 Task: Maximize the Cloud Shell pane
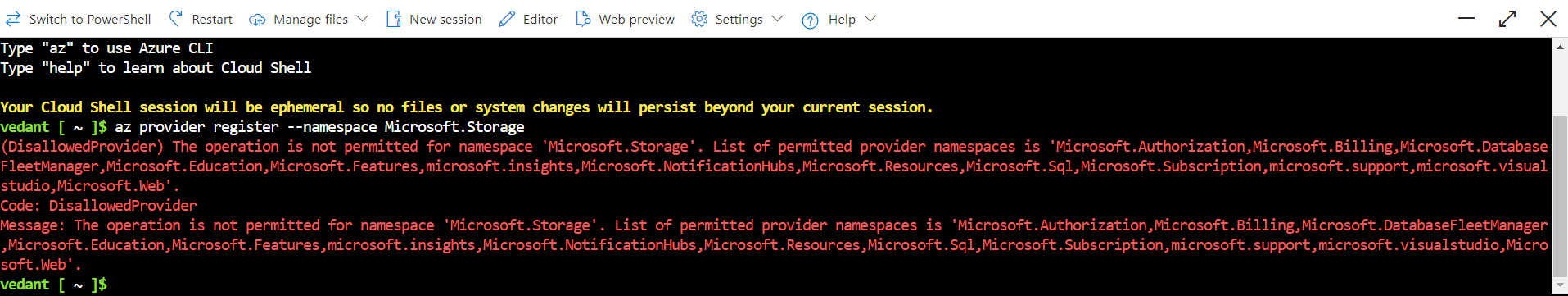1507,19
